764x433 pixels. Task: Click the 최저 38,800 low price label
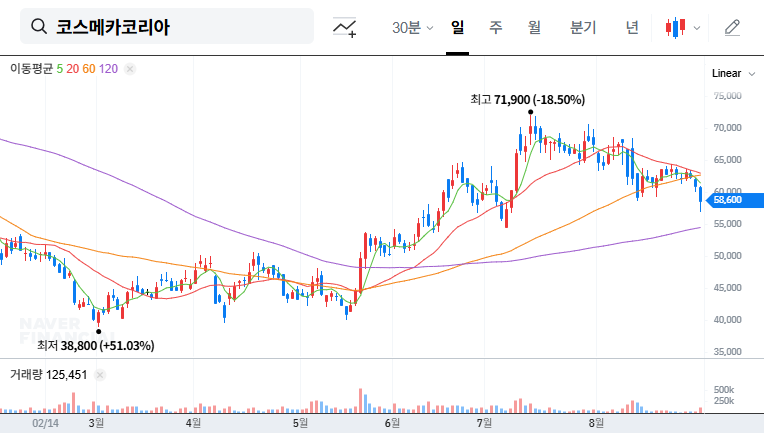96,346
